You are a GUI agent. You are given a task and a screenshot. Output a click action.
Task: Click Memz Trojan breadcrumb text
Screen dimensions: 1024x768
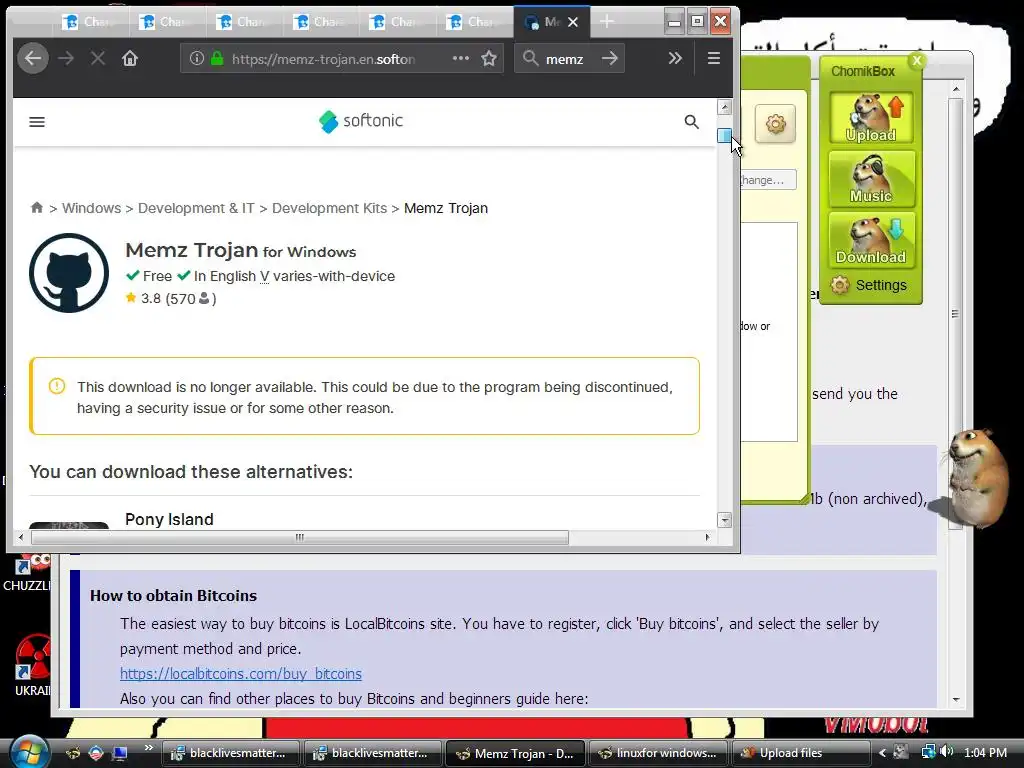pos(446,208)
